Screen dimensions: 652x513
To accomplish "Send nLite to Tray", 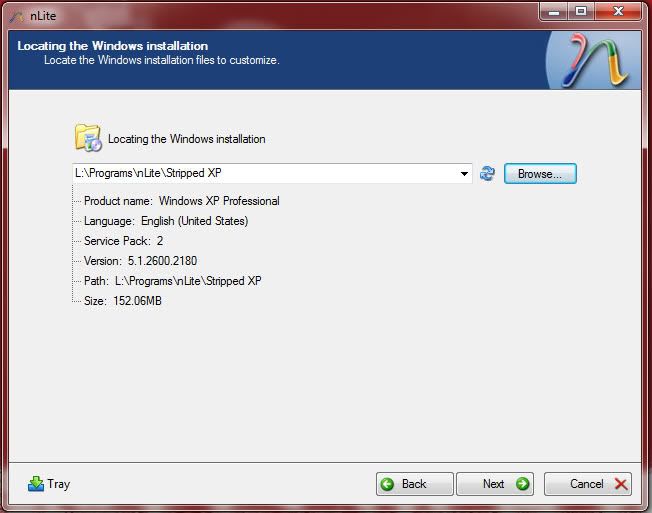I will click(x=49, y=484).
